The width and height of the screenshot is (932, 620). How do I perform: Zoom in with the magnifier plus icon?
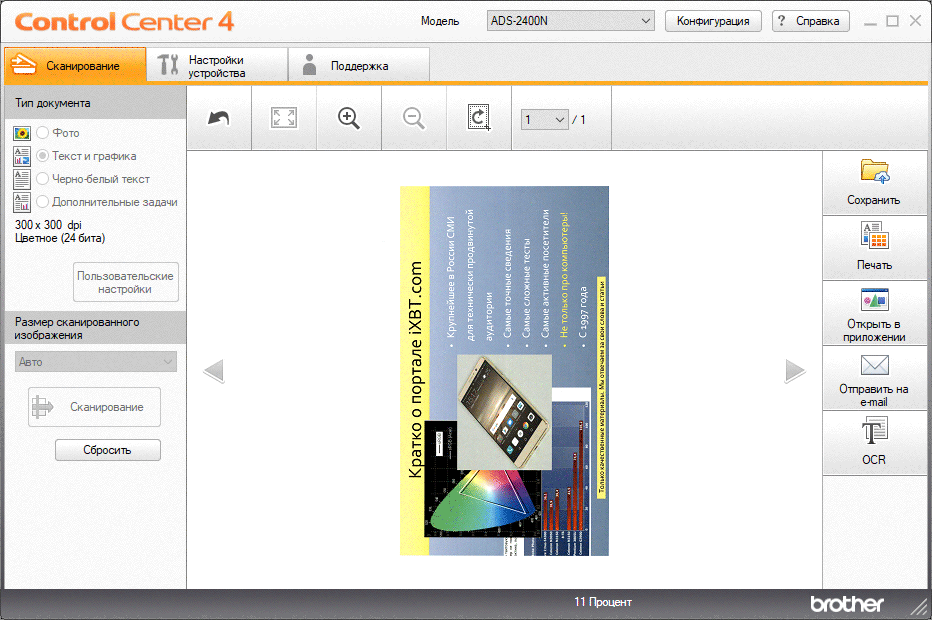coord(349,118)
